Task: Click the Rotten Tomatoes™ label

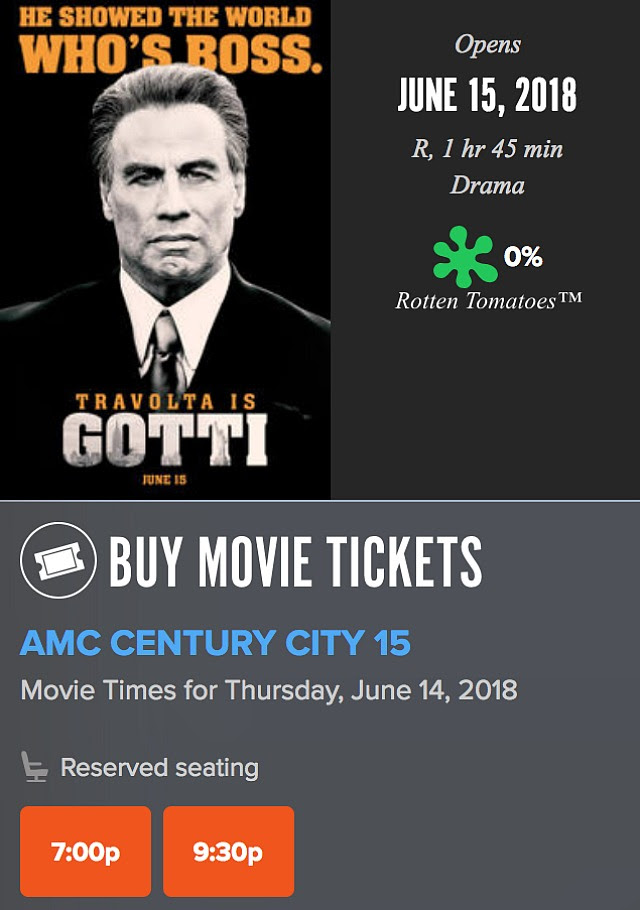Action: [488, 301]
